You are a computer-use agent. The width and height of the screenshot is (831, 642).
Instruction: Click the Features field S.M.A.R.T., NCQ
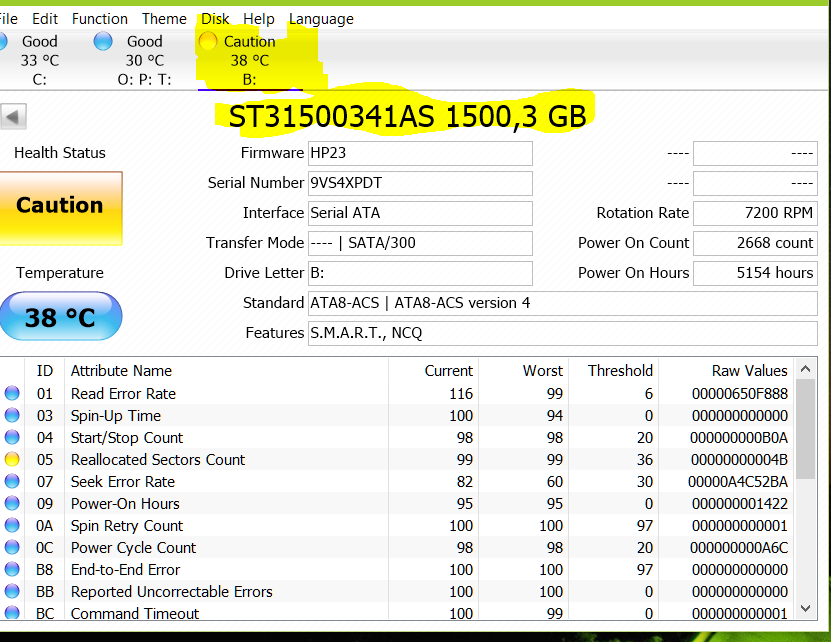point(563,333)
